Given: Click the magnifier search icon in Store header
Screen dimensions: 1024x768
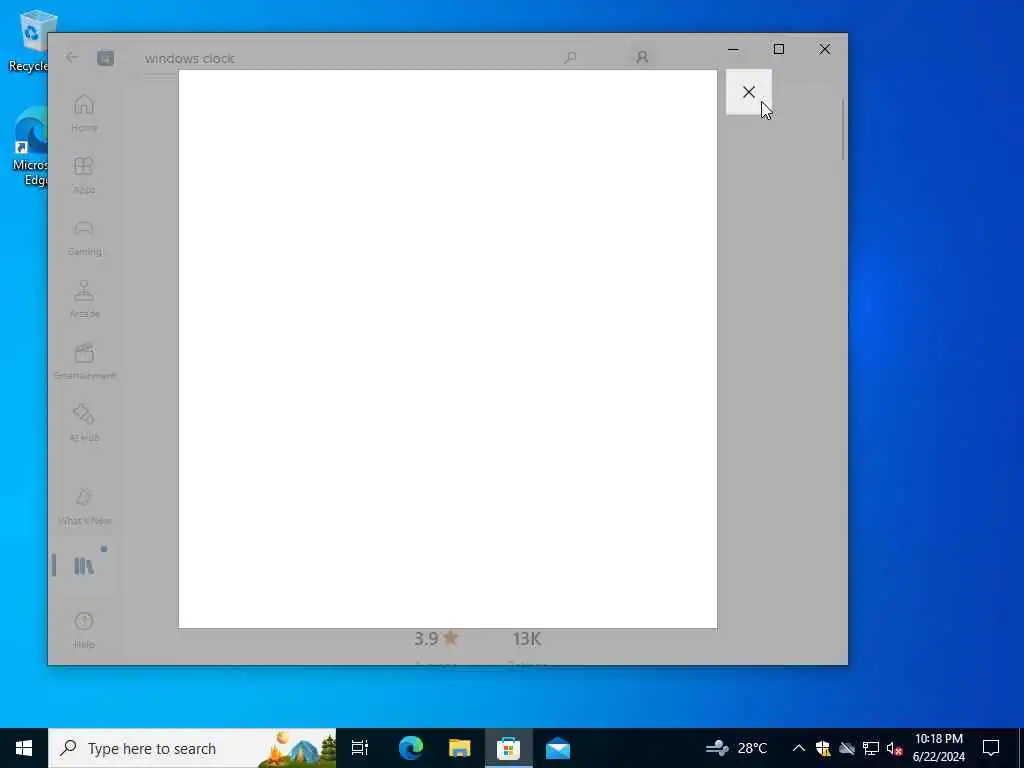Looking at the screenshot, I should (x=570, y=57).
